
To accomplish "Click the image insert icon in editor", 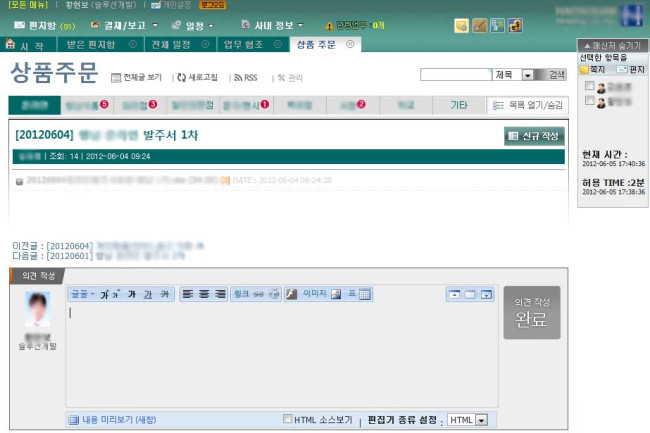I will click(x=336, y=294).
